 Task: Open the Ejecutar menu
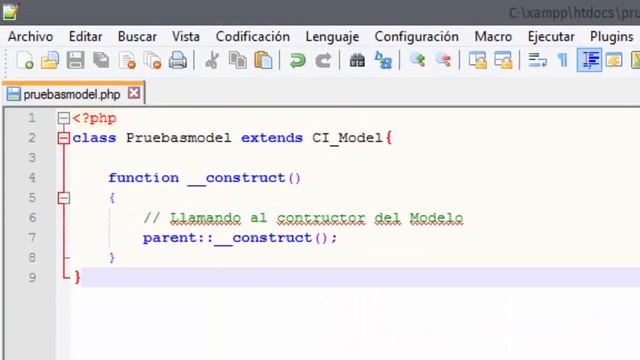click(551, 37)
